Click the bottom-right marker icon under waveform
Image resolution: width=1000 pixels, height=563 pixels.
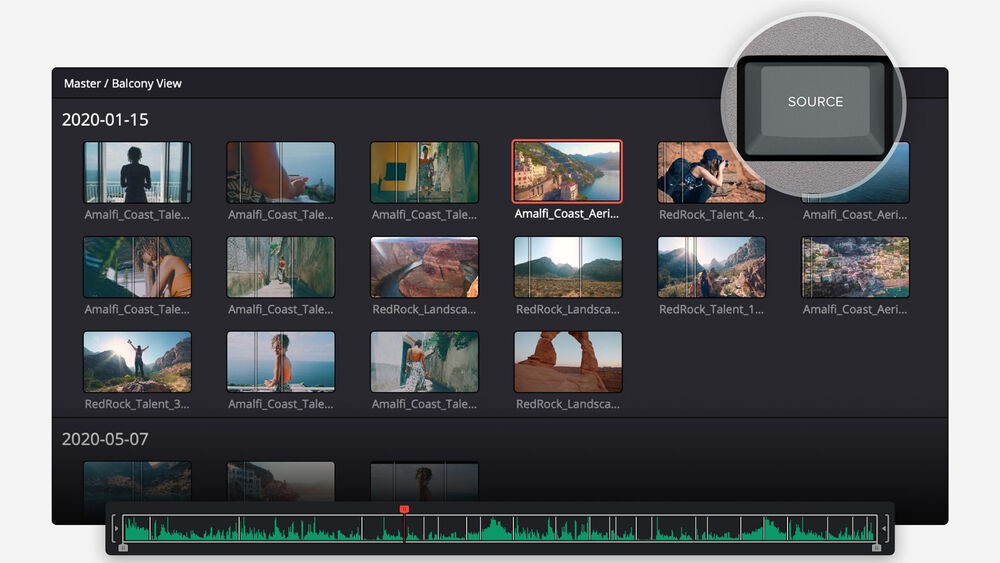876,547
